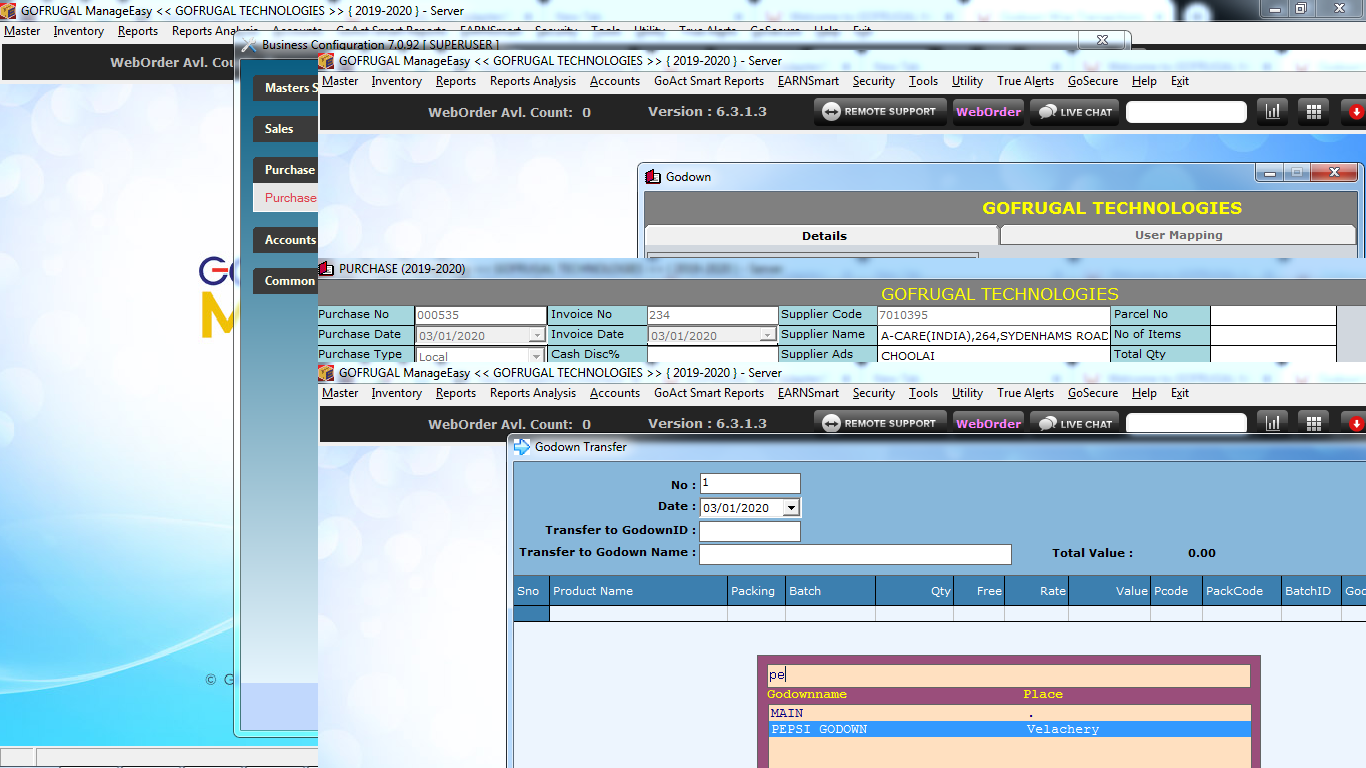Open Utility menu above Godown Transfer

click(x=967, y=393)
